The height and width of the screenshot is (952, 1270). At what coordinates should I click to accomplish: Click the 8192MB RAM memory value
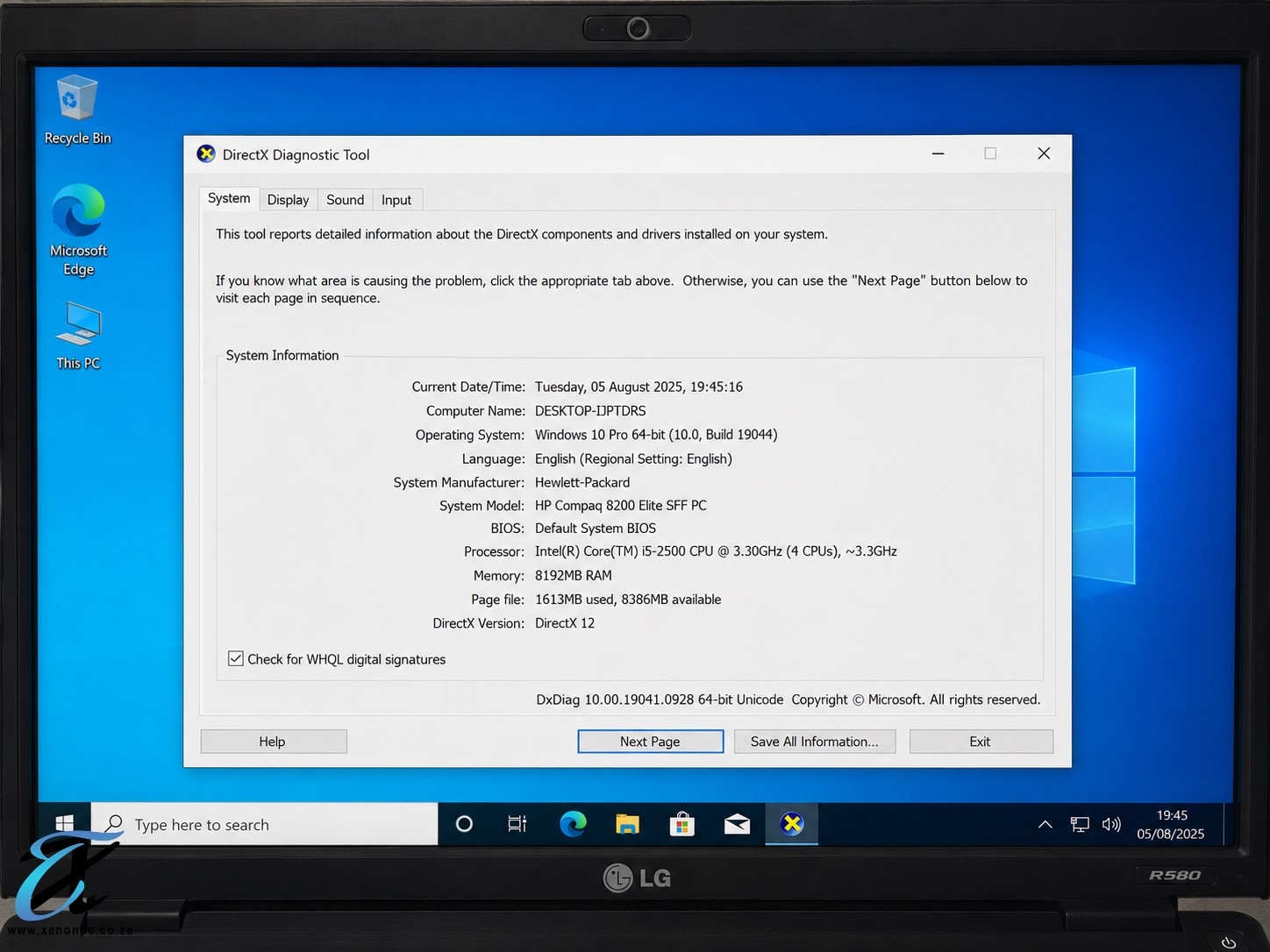tap(574, 576)
